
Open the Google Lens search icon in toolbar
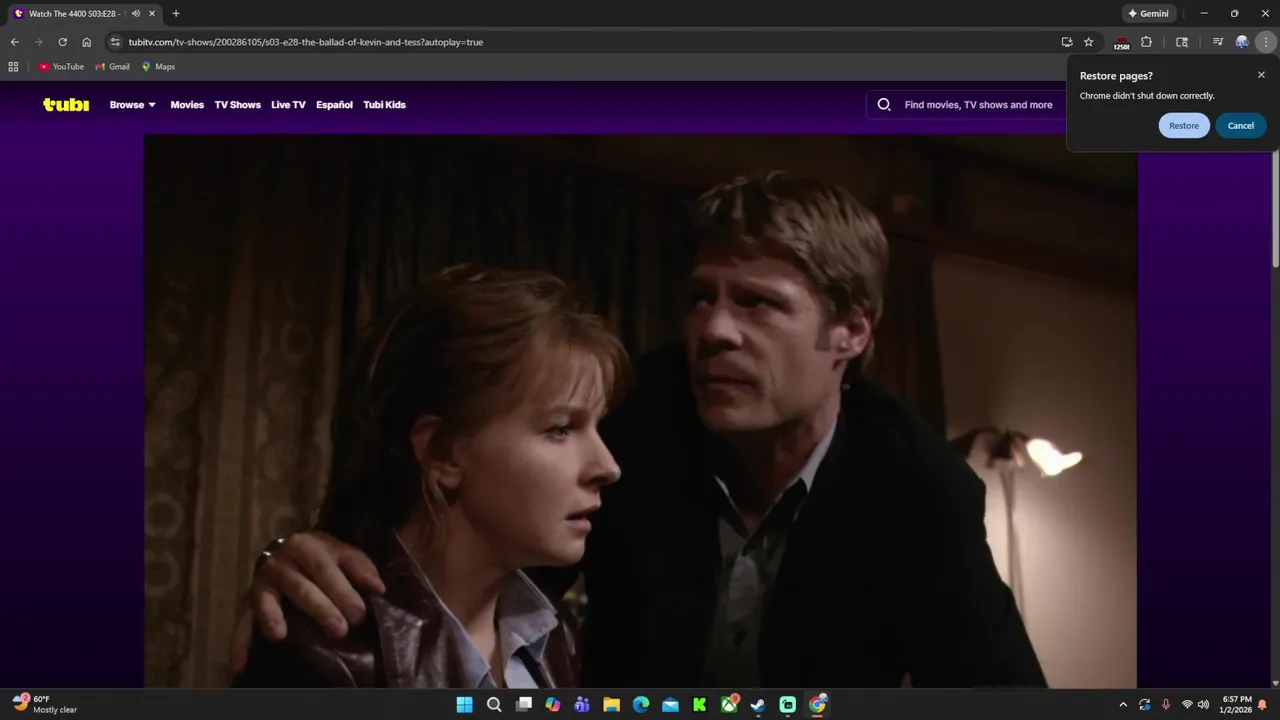tap(1182, 42)
